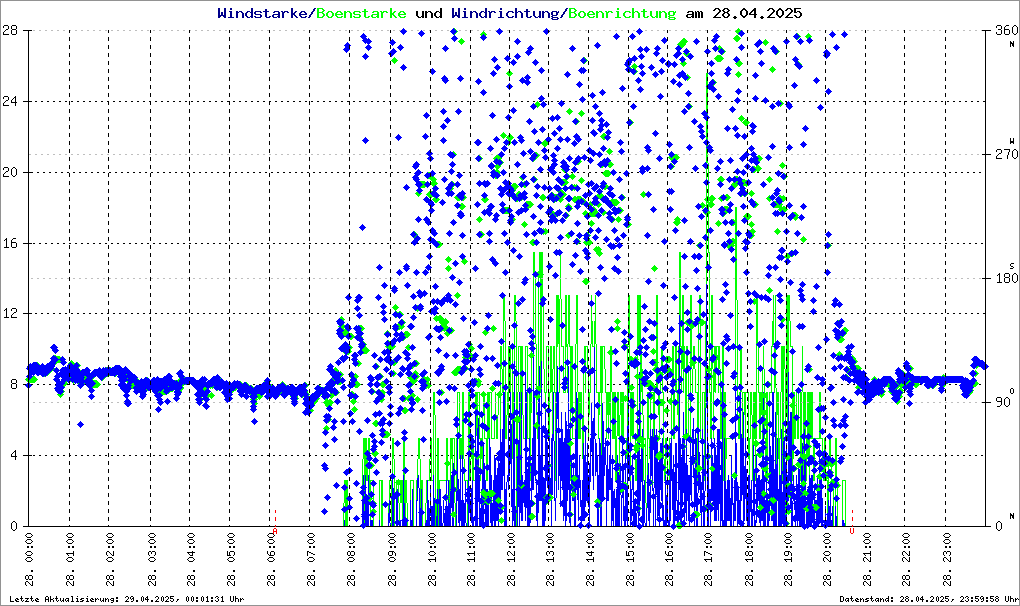Click right axis value 270
The width and height of the screenshot is (1020, 606).
(1006, 154)
